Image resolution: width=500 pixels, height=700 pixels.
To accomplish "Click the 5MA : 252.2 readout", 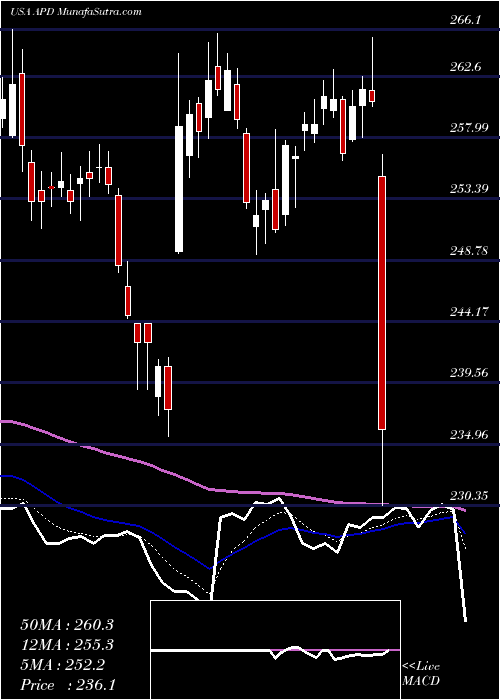I will click(x=62, y=665).
